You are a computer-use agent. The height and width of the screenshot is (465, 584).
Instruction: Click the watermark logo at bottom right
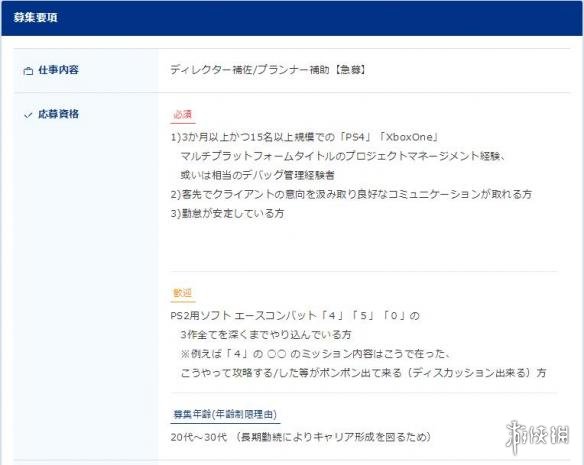537,436
